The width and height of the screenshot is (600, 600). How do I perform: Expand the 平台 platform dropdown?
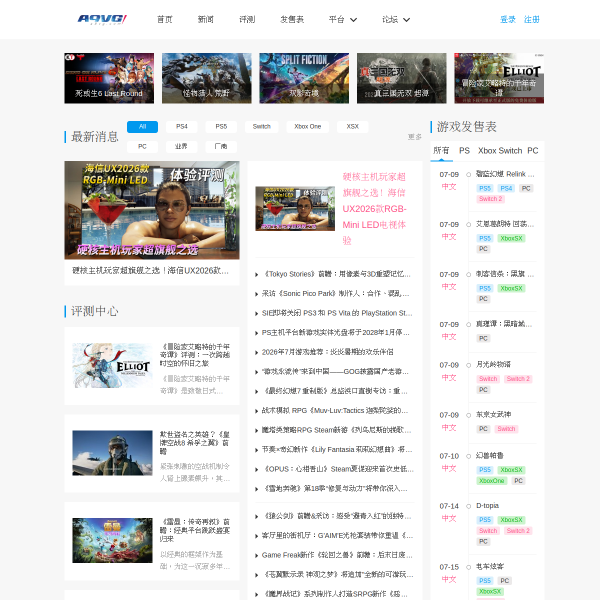point(342,20)
